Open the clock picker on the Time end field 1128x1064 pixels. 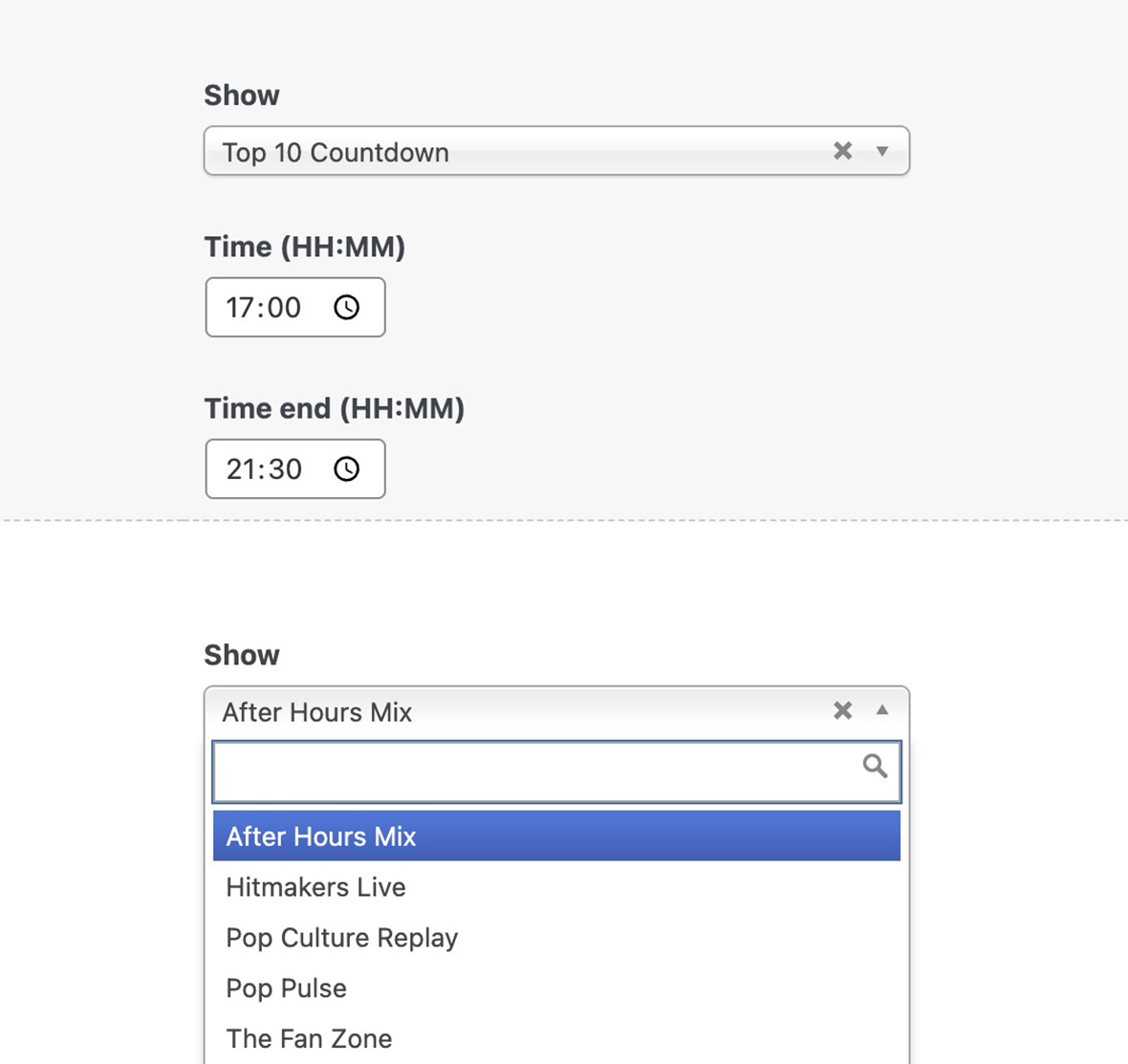click(347, 468)
